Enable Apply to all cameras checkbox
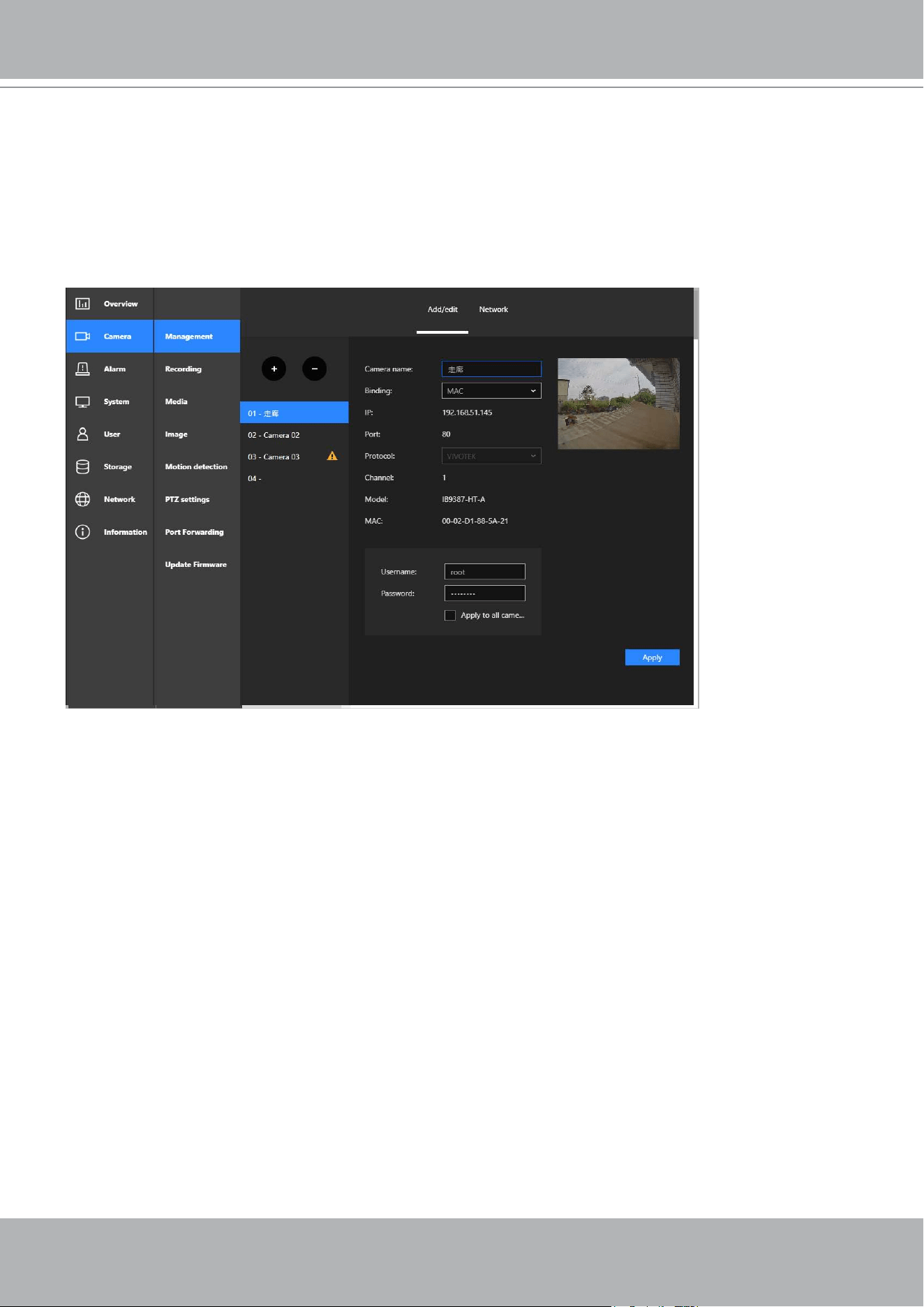The height and width of the screenshot is (1307, 924). click(450, 615)
